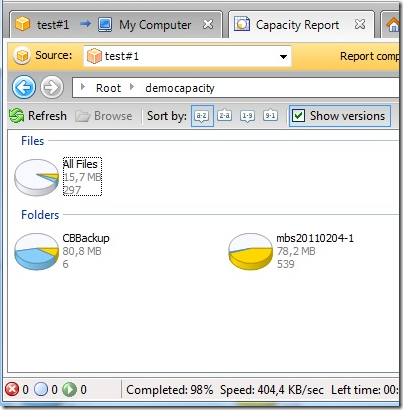Open the home tab icon
Viewport: 403px width, 410px height.
pos(393,25)
